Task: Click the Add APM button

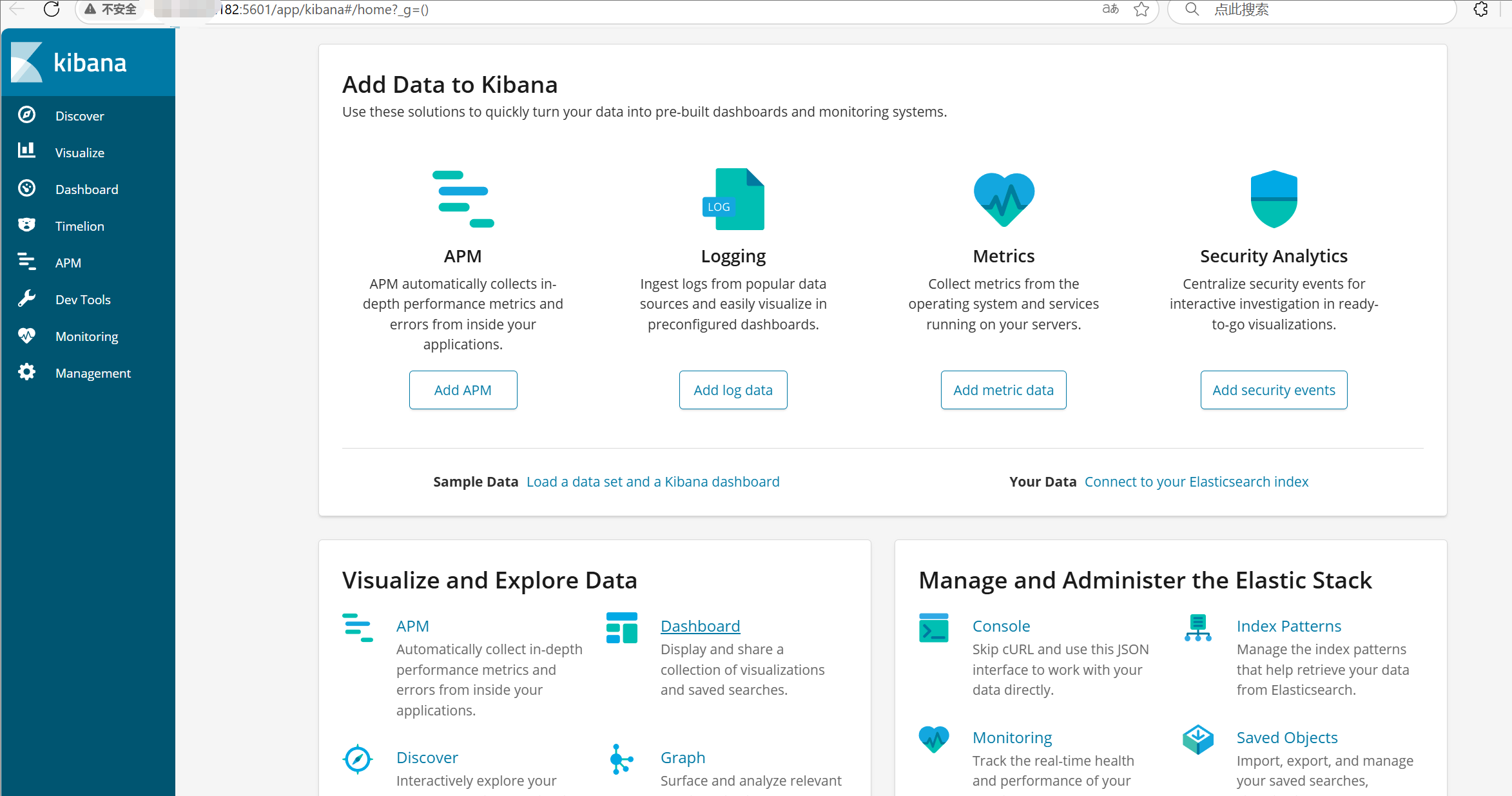Action: [463, 390]
